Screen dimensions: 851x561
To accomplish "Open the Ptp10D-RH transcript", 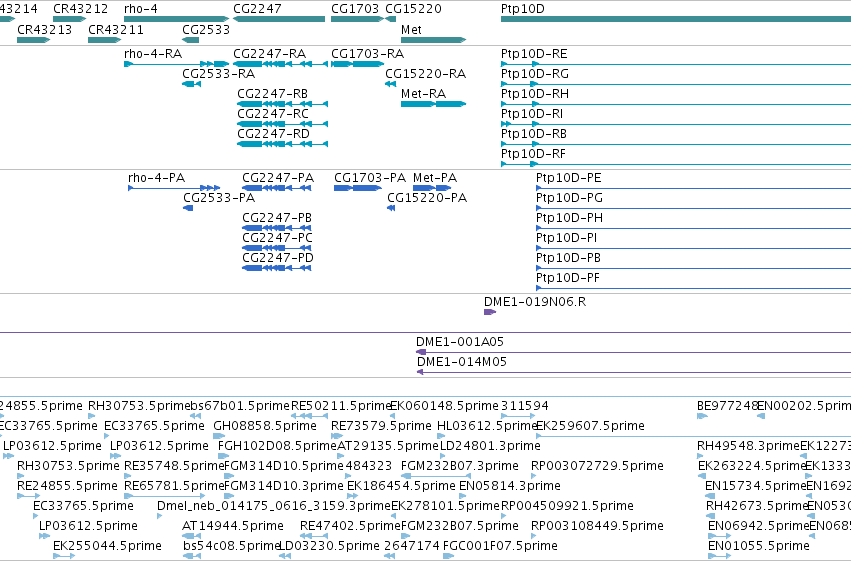I will pos(676,104).
